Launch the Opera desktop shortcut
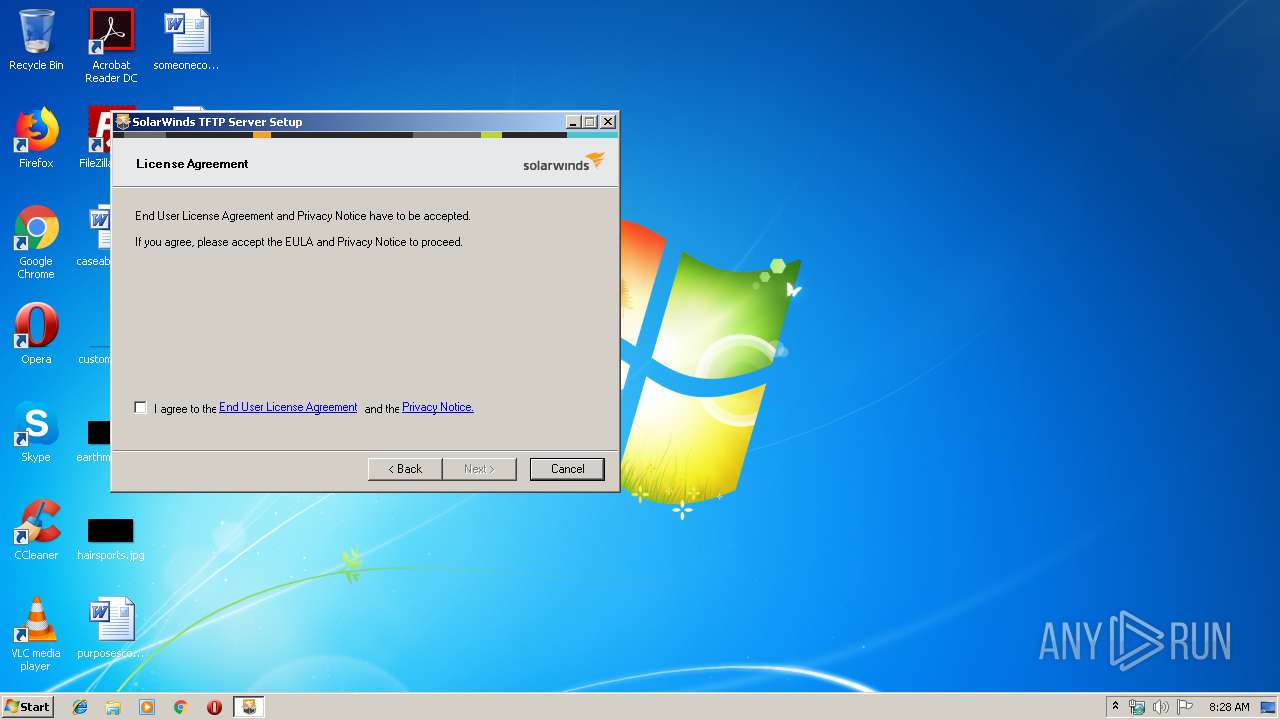This screenshot has height=720, width=1280. tap(36, 334)
